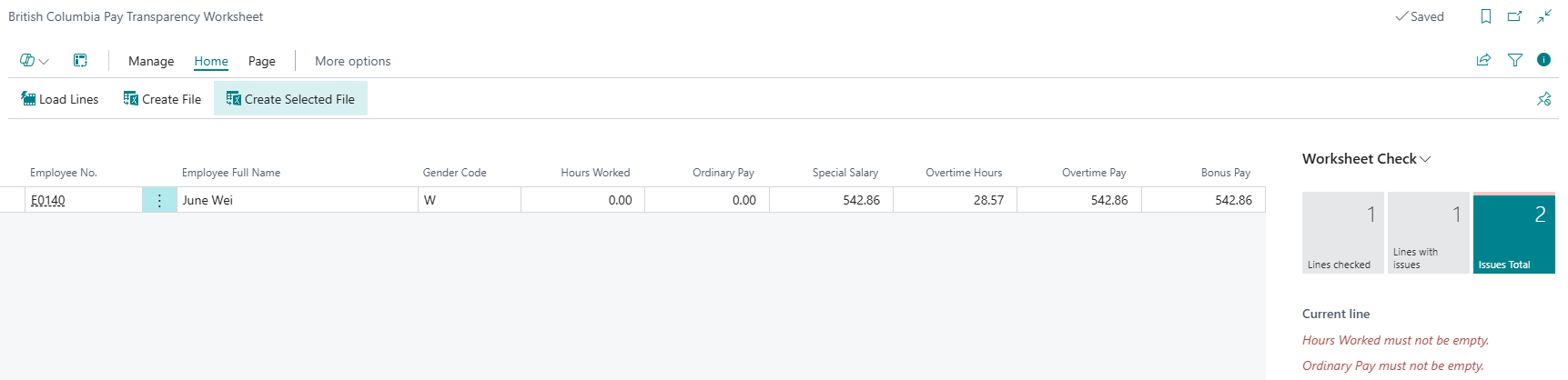The height and width of the screenshot is (380, 1568).
Task: Click the bookmark icon near Saved
Action: [1486, 16]
